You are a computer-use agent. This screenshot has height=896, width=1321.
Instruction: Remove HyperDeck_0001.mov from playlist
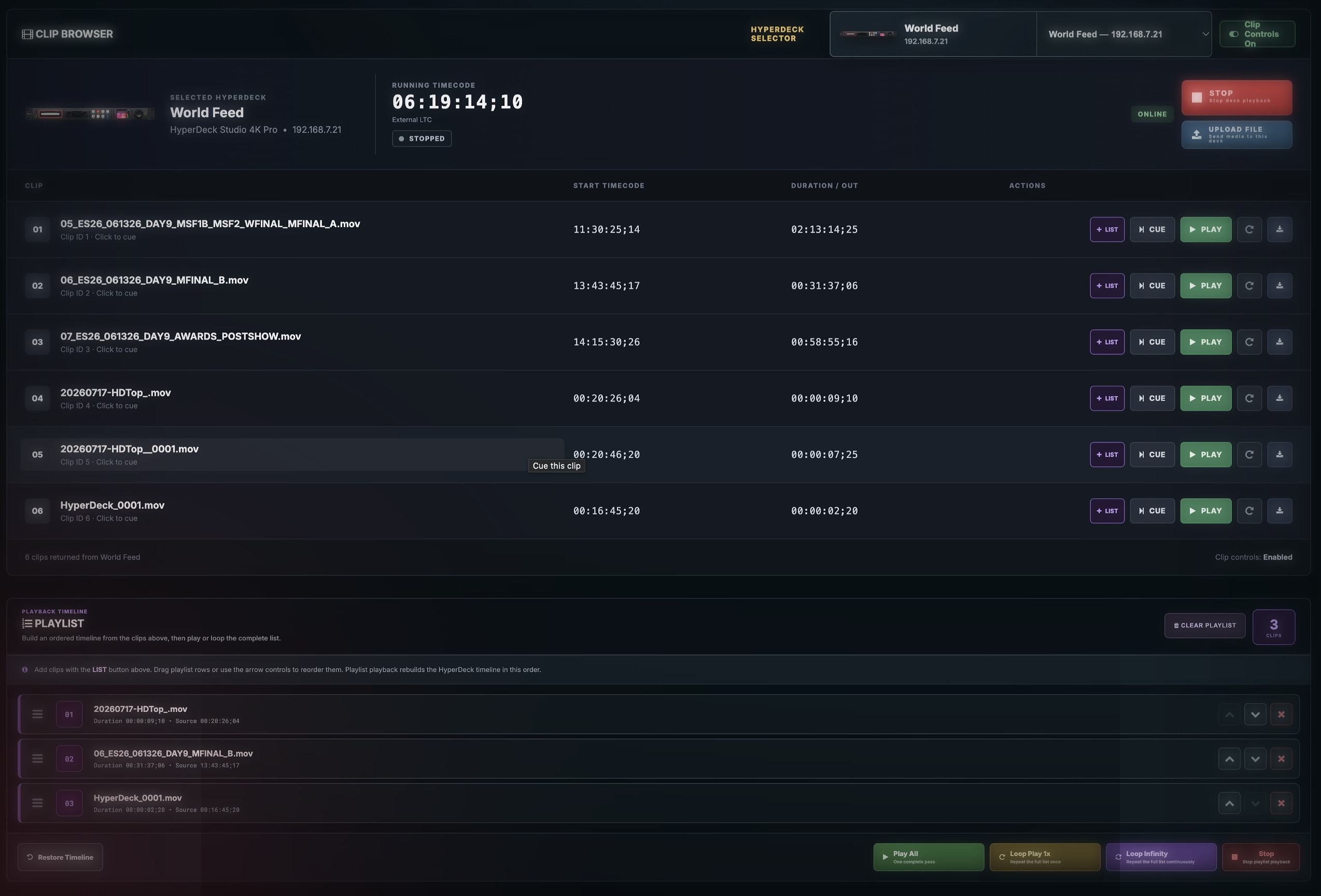1281,803
